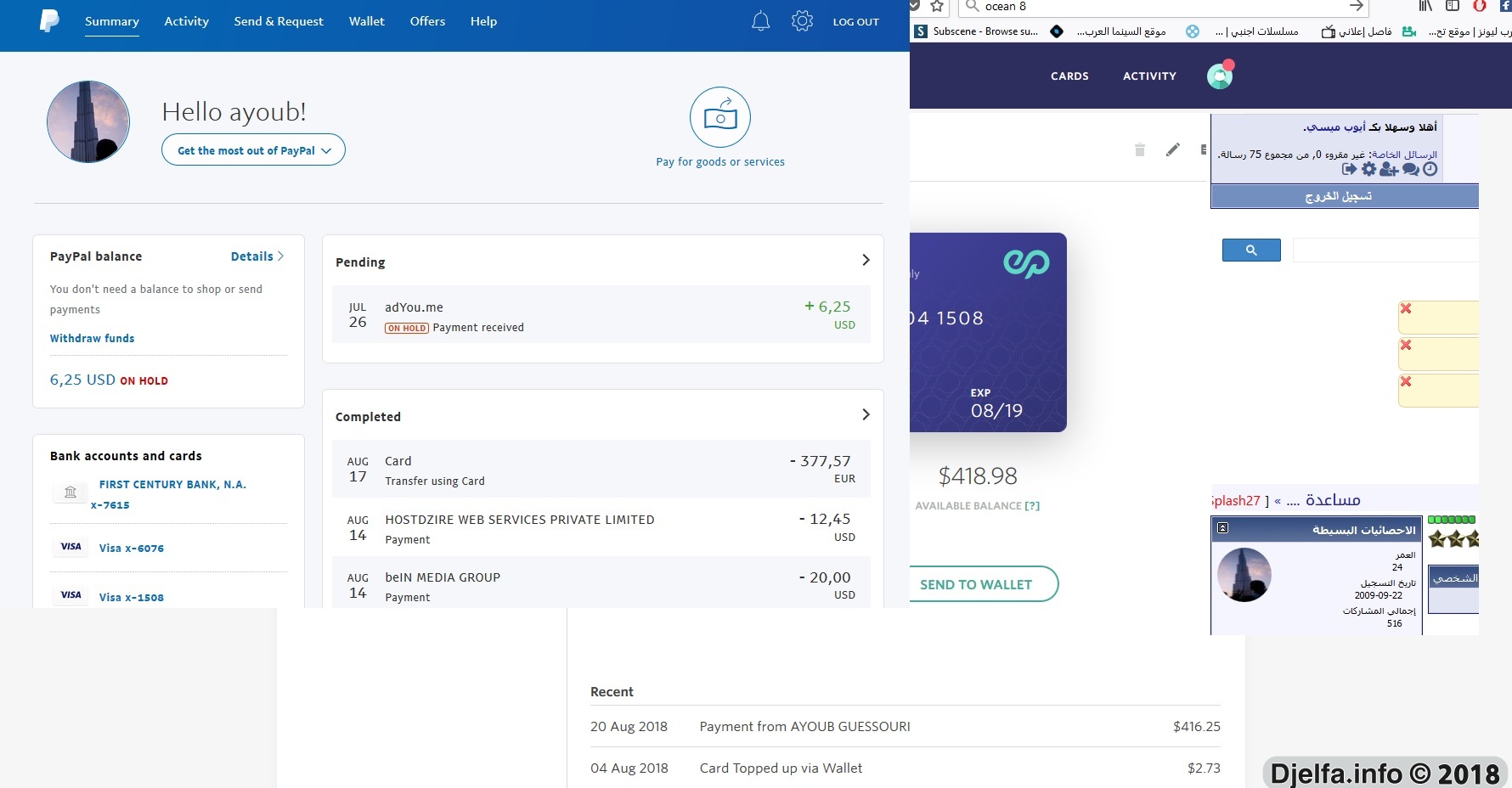Click the Visa logo next to x-6076

71,547
